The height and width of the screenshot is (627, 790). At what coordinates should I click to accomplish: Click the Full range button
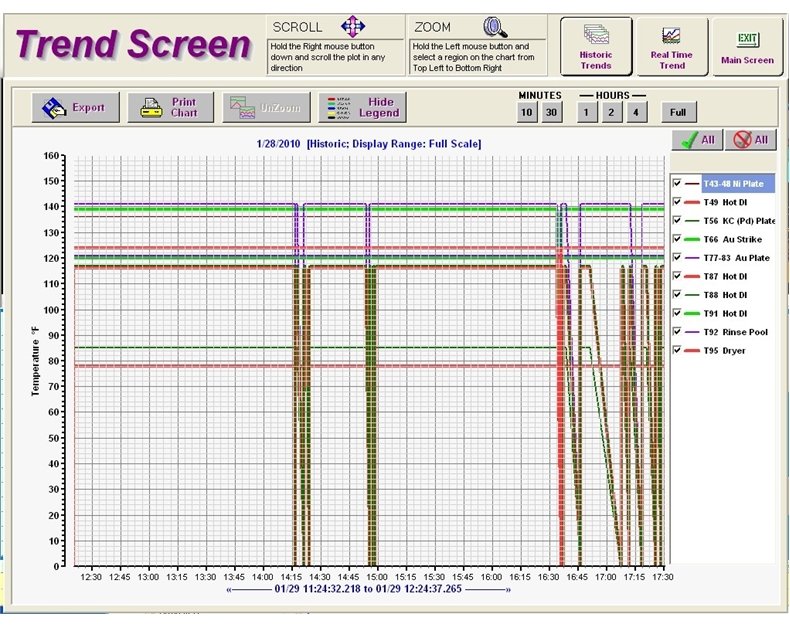click(x=678, y=113)
